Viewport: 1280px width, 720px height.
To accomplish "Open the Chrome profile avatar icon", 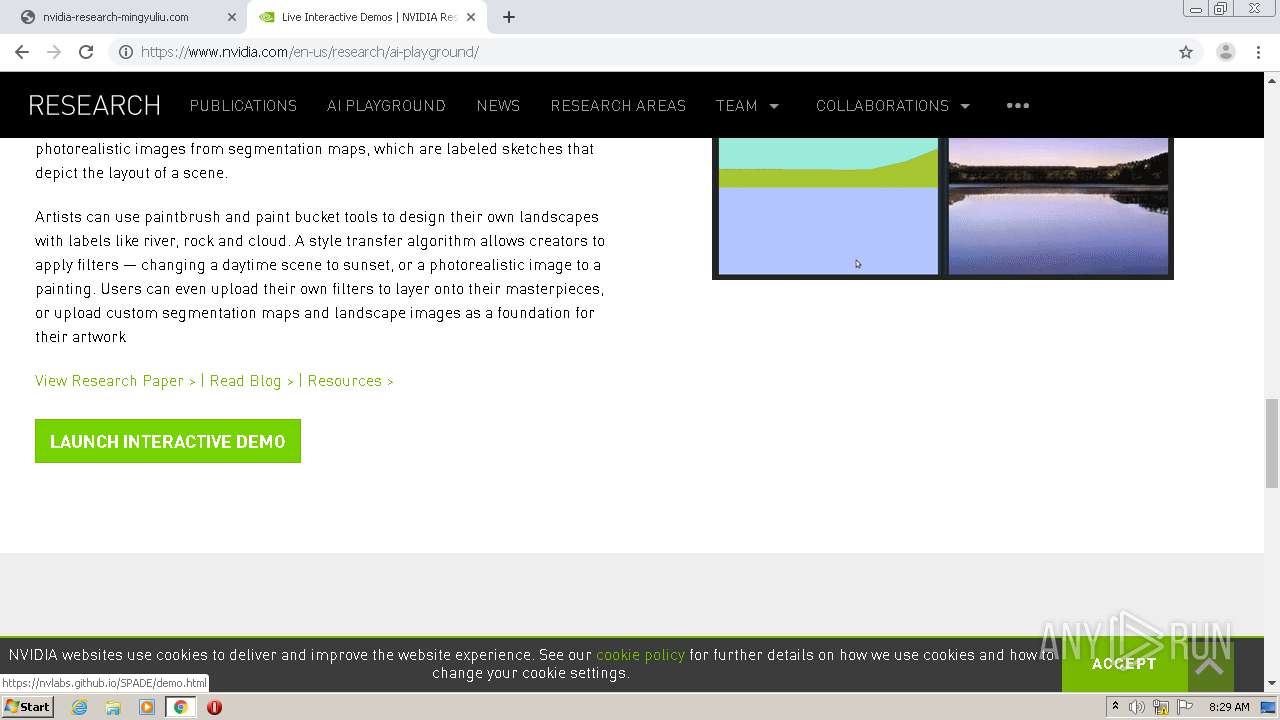I will pyautogui.click(x=1225, y=52).
